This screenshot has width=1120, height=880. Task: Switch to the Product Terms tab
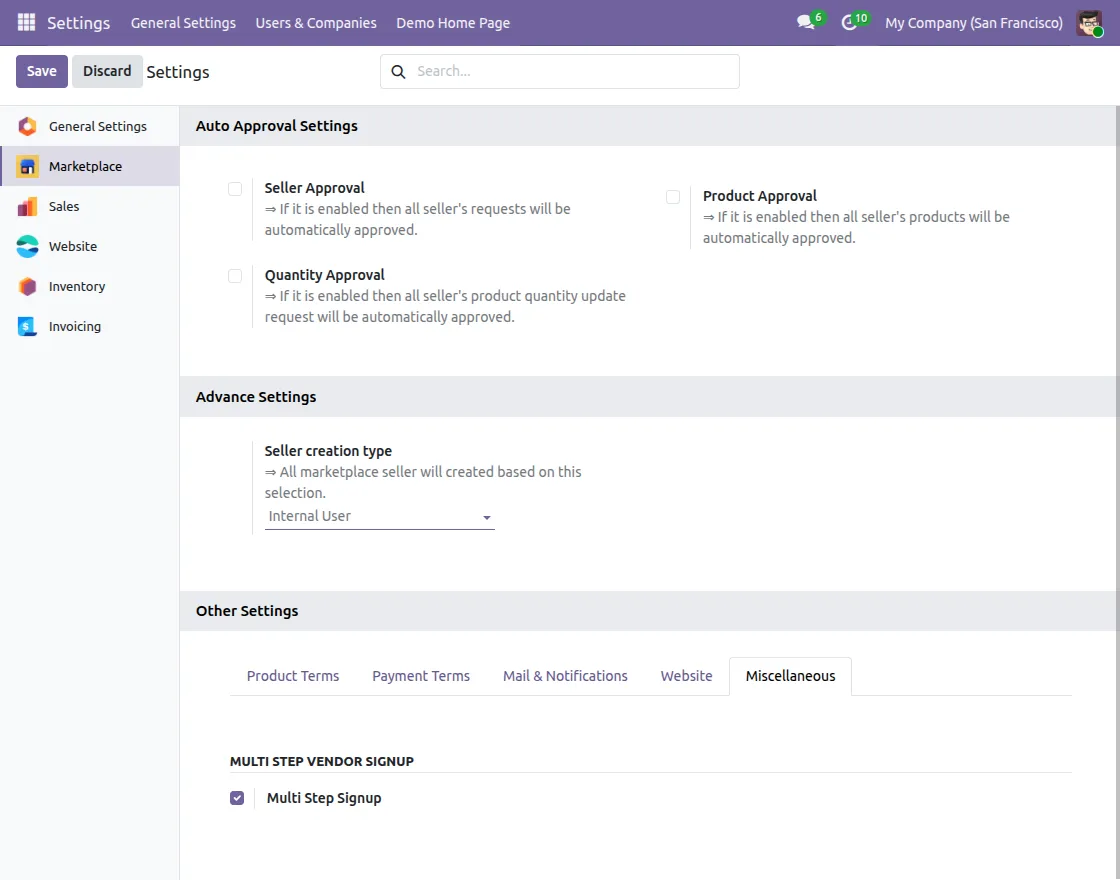coord(293,676)
